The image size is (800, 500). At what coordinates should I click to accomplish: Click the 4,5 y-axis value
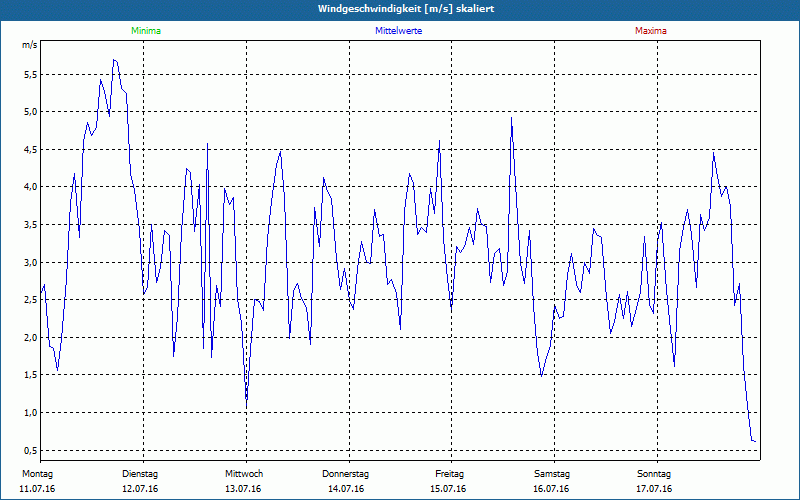pyautogui.click(x=30, y=149)
